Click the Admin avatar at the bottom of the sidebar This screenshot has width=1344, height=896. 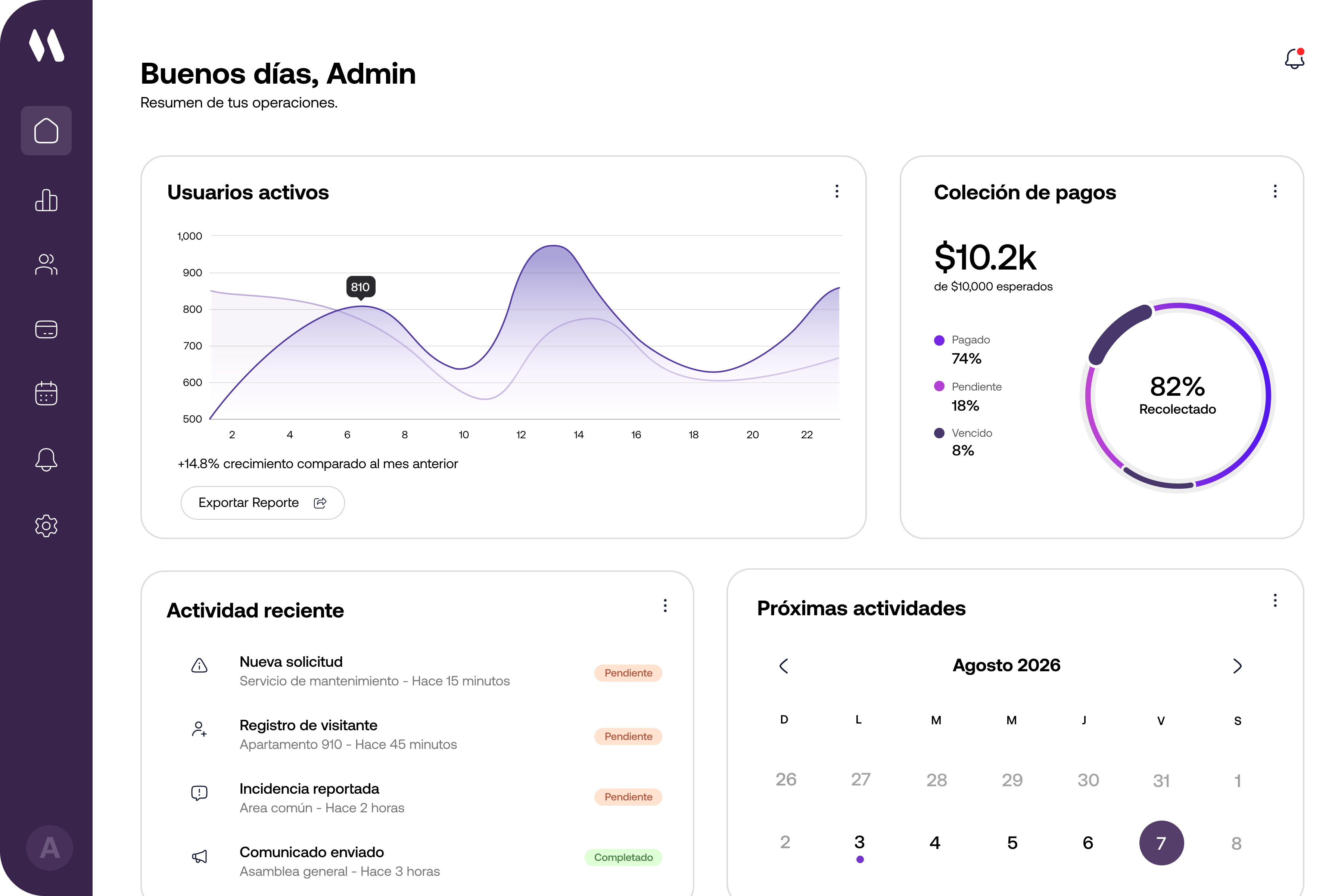50,848
